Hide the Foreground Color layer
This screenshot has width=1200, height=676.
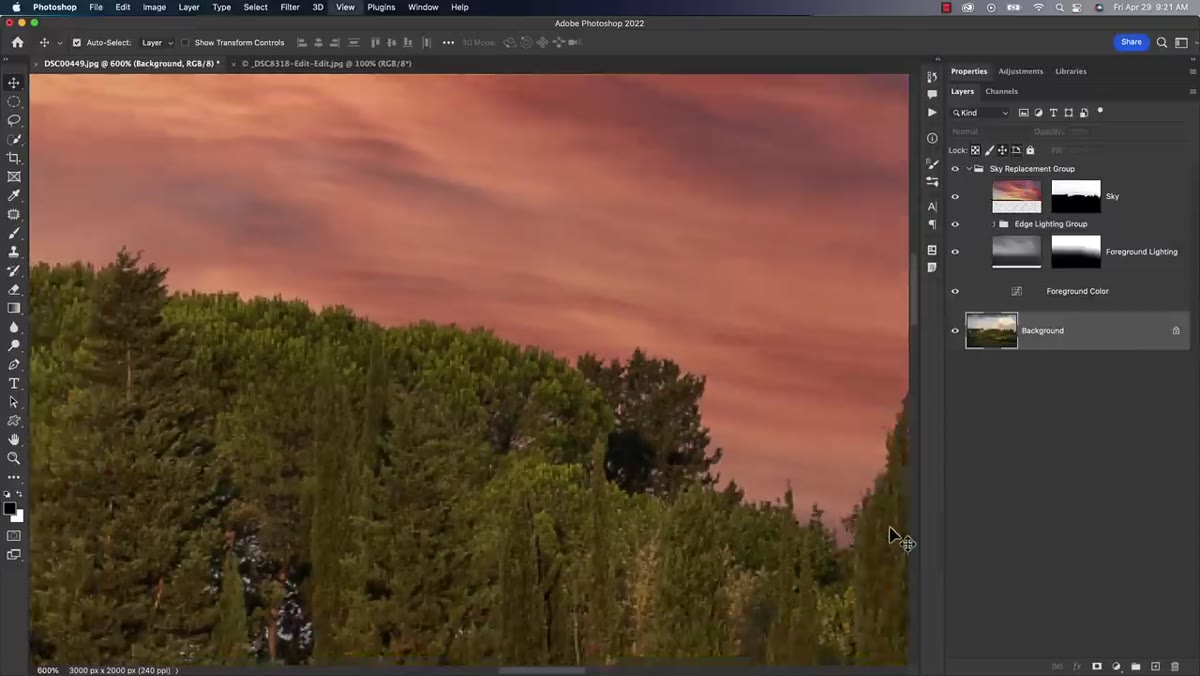click(955, 291)
